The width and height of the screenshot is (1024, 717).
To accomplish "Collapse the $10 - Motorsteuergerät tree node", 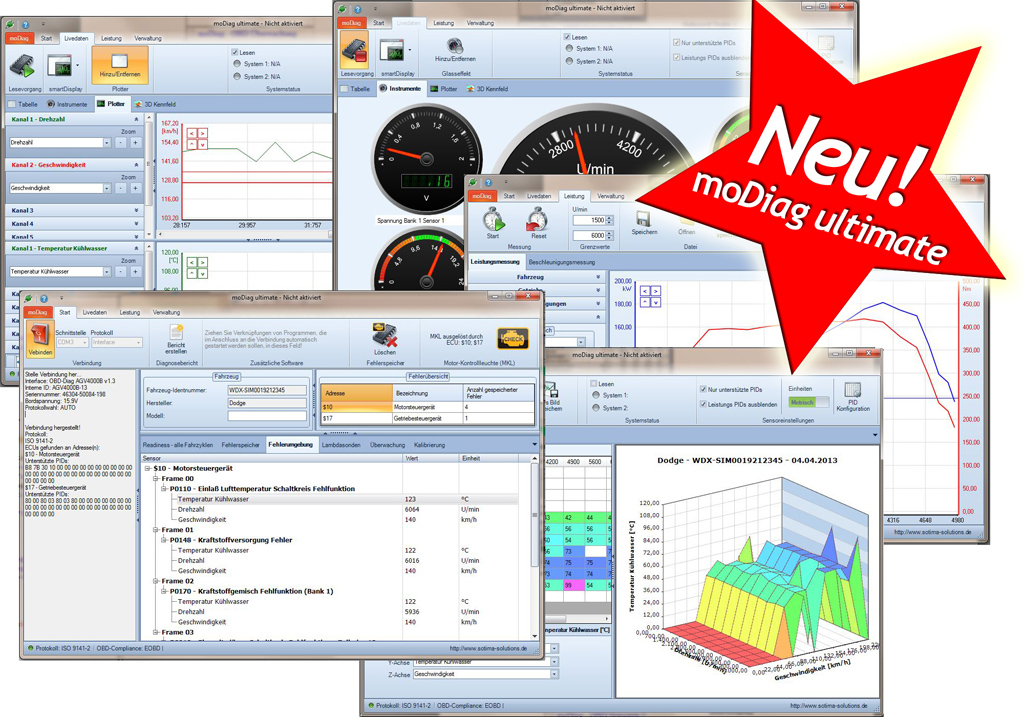I will (148, 468).
